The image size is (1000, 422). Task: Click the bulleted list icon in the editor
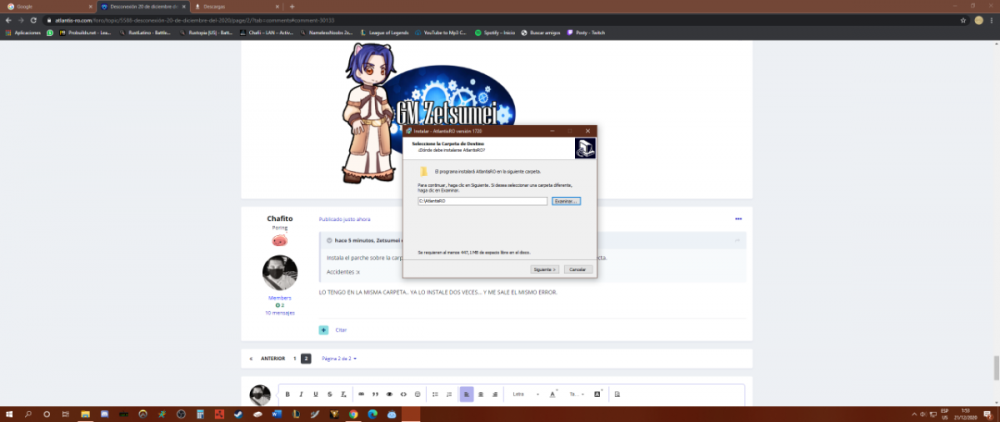[435, 394]
